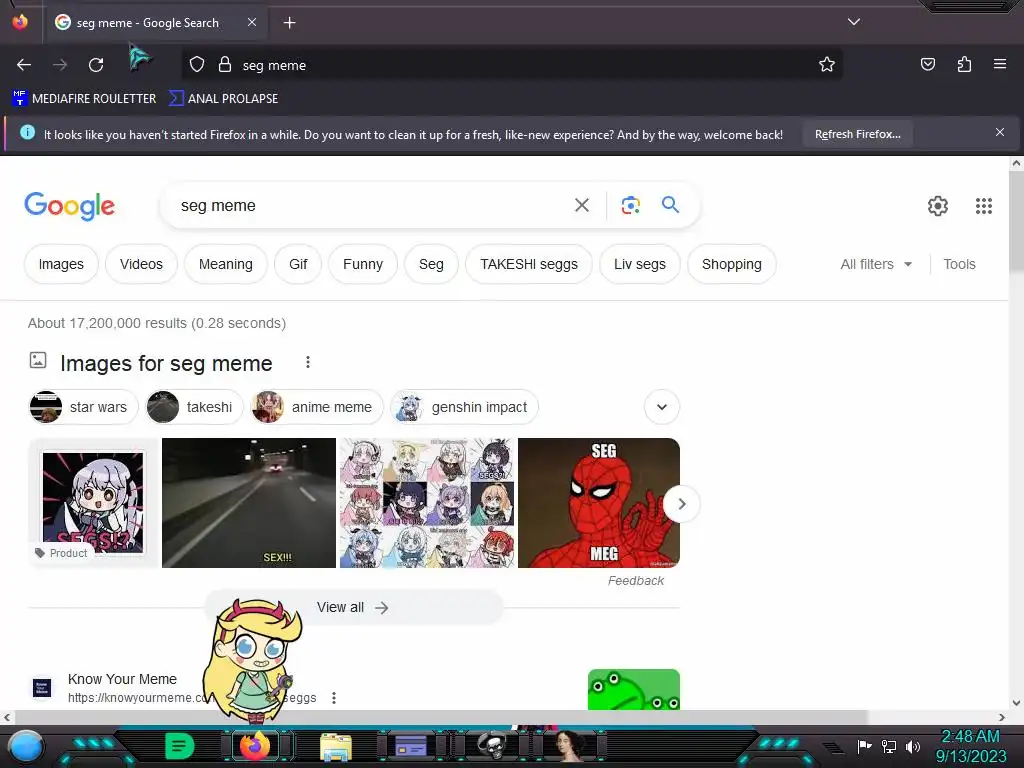This screenshot has width=1024, height=768.
Task: Click View all images button
Action: (353, 607)
